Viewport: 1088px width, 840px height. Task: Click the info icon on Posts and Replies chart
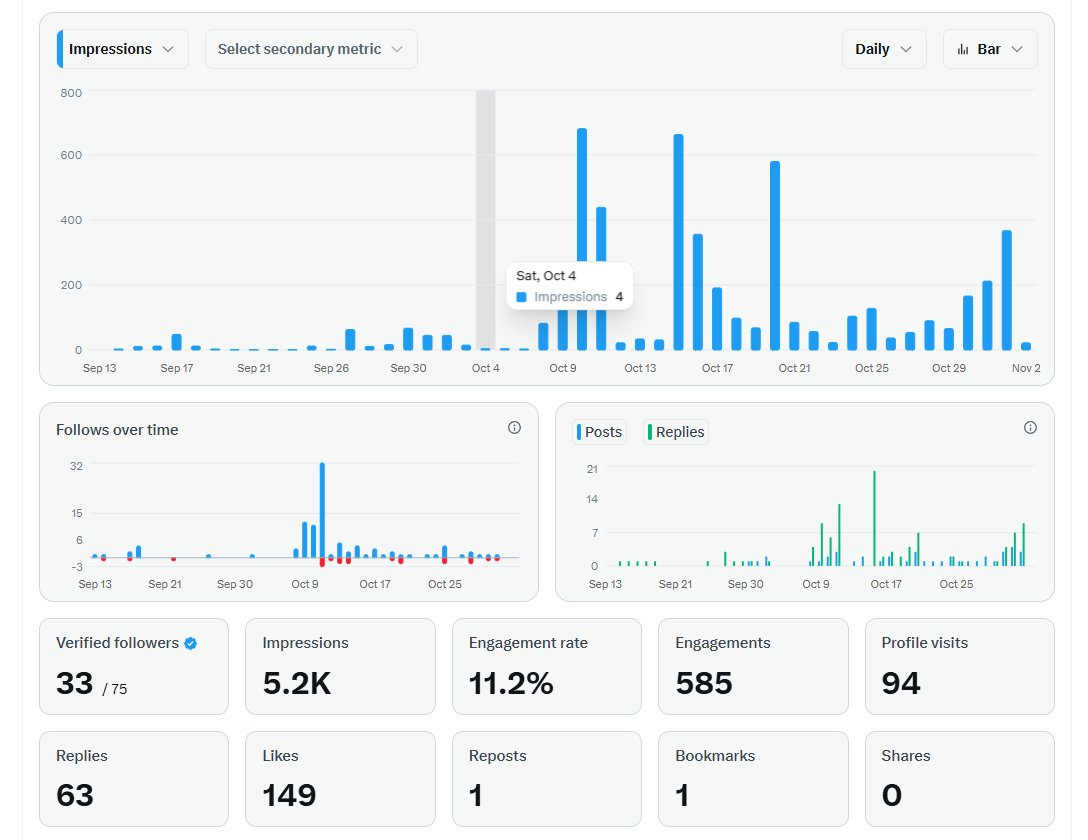[1030, 427]
